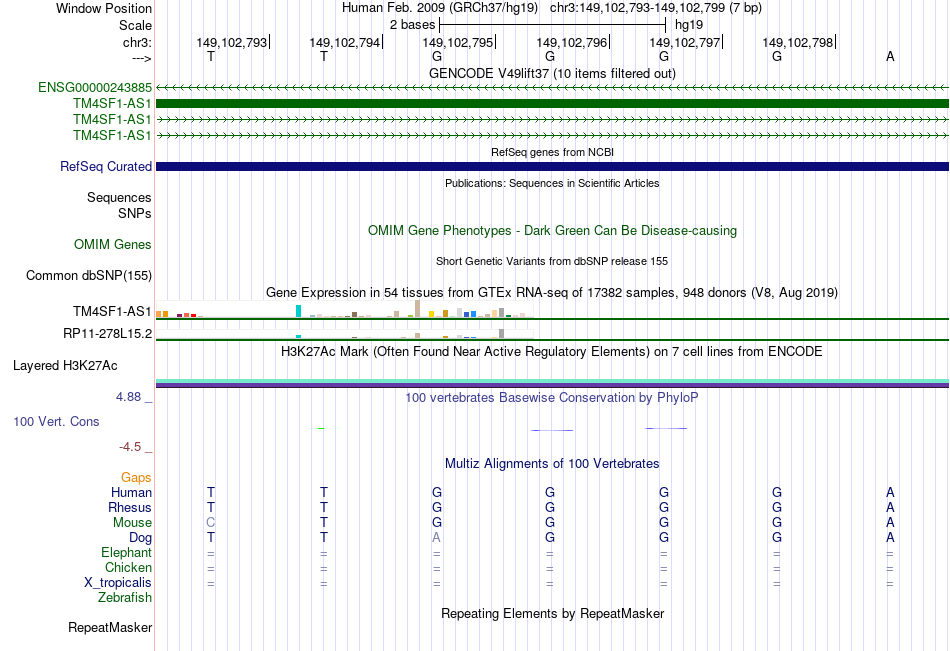Screen dimensions: 950x651
Task: Click the chr3:149,102,793-149,102,799 (7 bp) position text
Action: point(656,8)
